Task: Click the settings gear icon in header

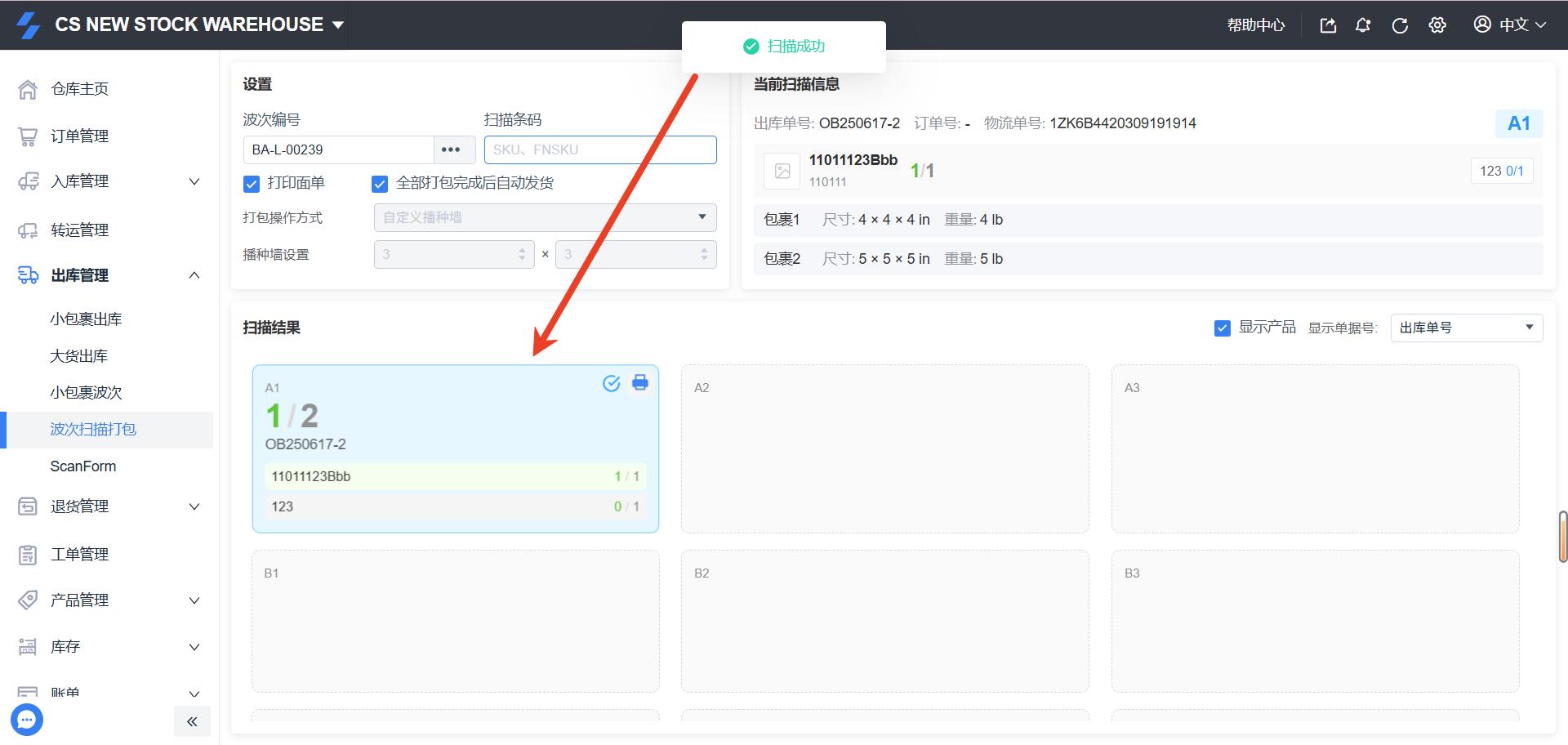Action: coord(1437,25)
